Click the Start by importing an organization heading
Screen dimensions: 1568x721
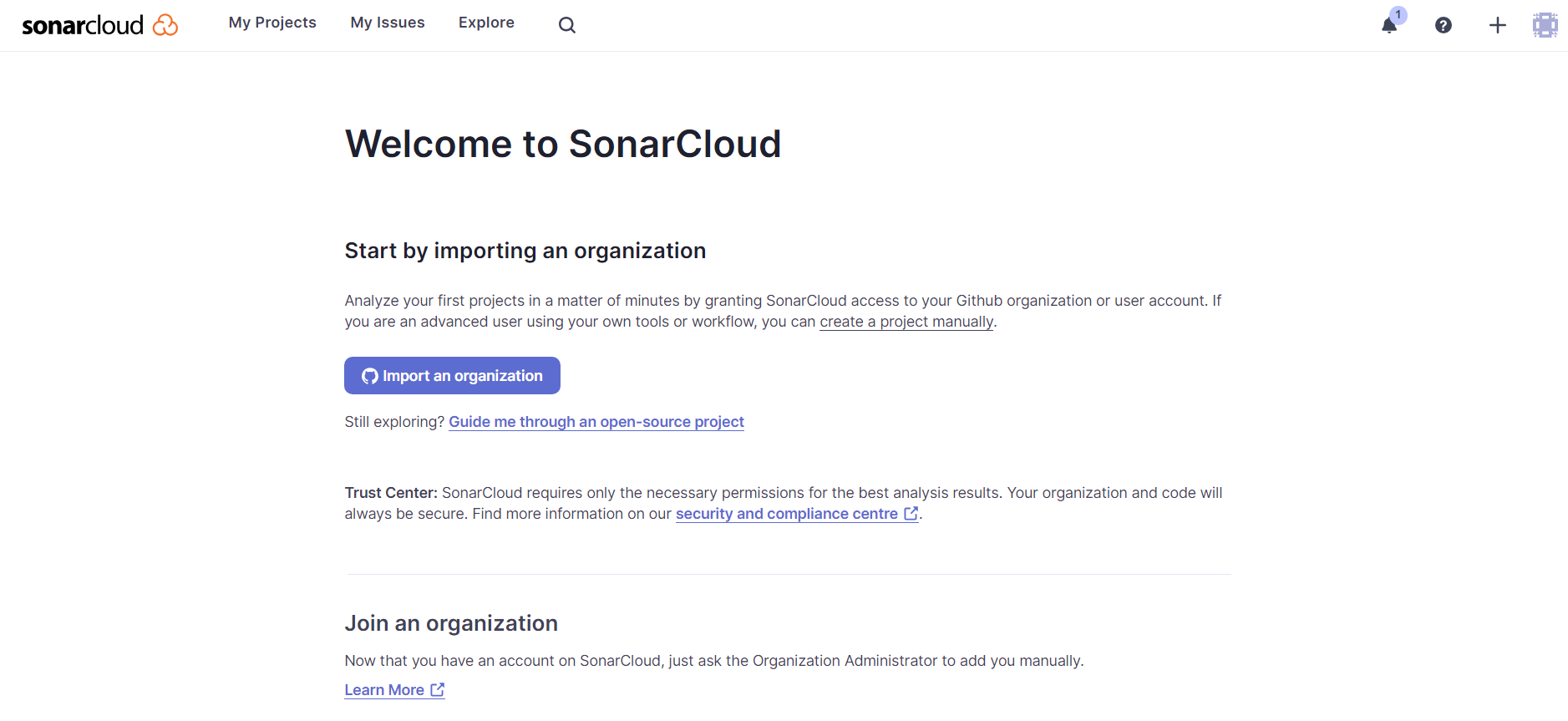525,251
